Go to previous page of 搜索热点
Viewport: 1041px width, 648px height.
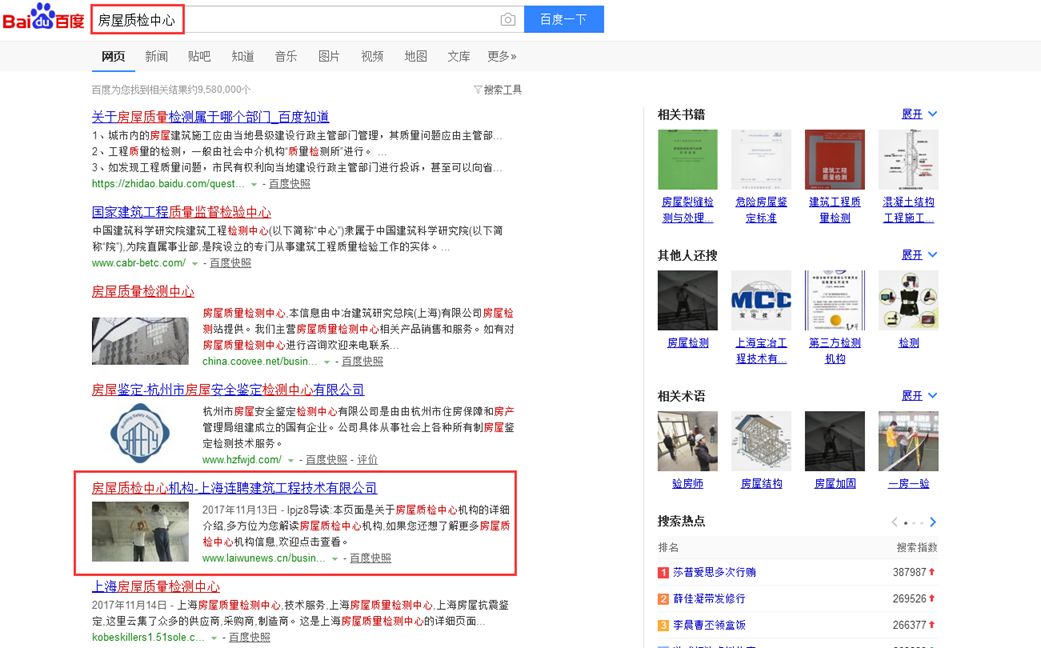(x=894, y=522)
